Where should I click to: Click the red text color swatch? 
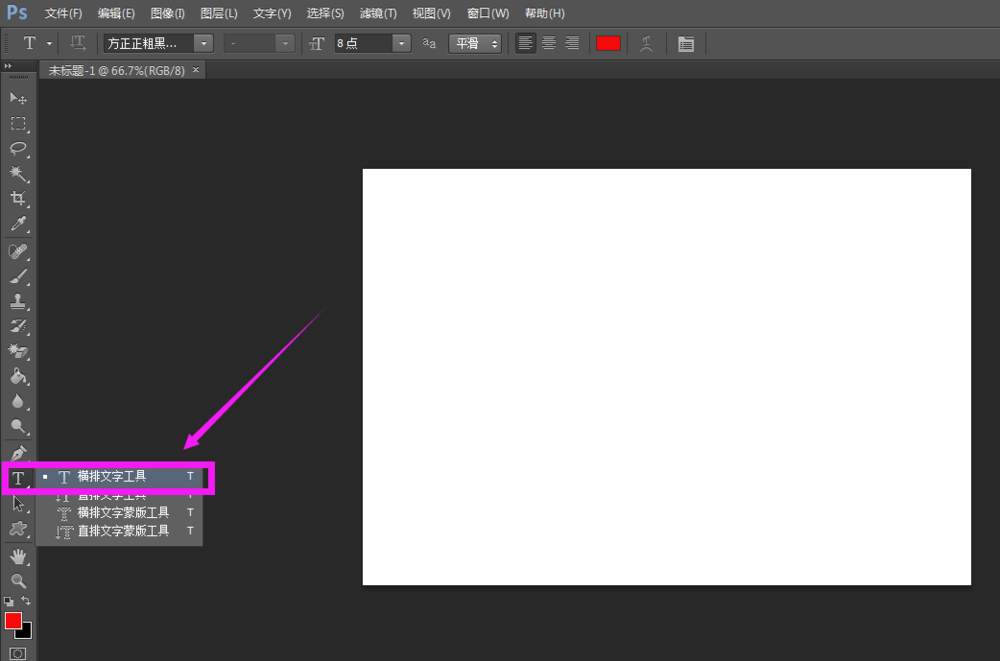tap(608, 43)
